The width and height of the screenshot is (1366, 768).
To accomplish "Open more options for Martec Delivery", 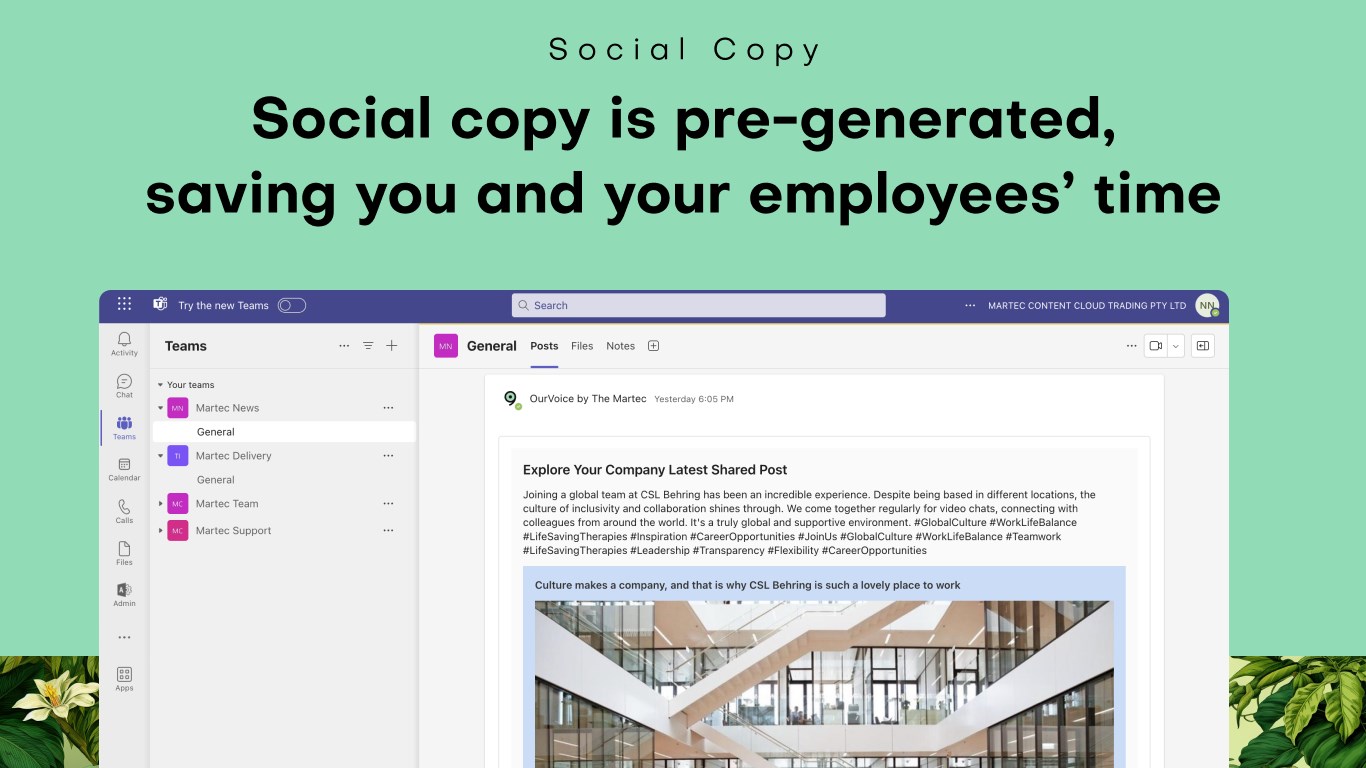I will pyautogui.click(x=388, y=456).
